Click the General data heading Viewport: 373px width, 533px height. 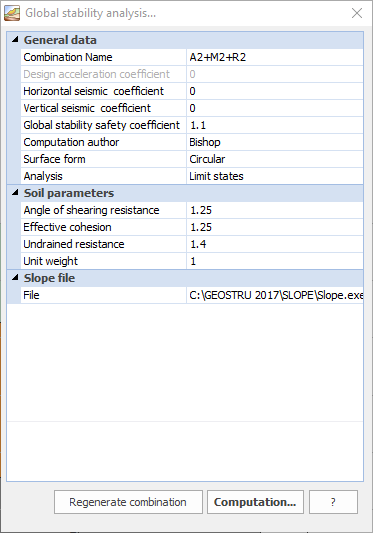pos(60,40)
